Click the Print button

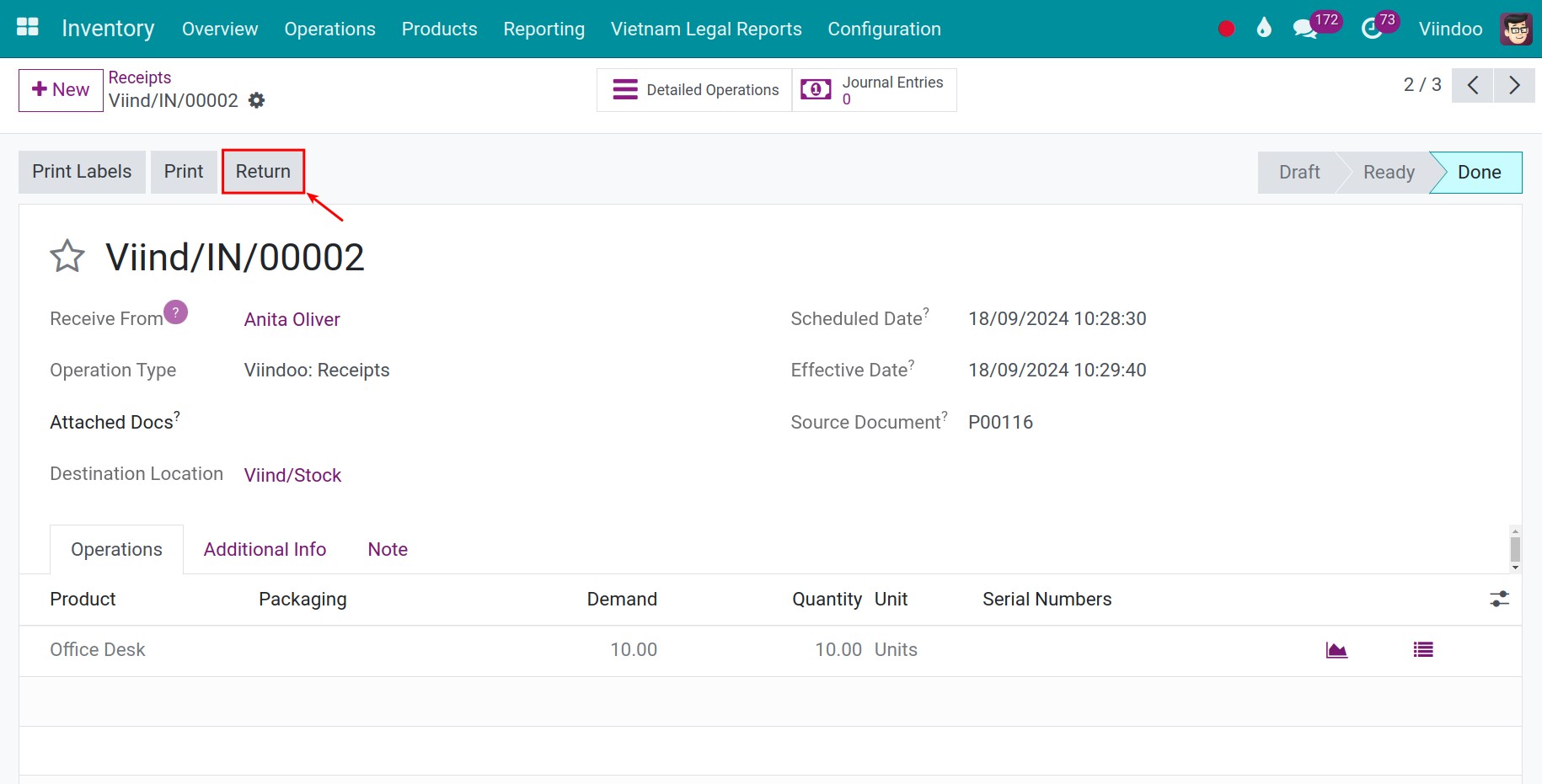coord(184,172)
